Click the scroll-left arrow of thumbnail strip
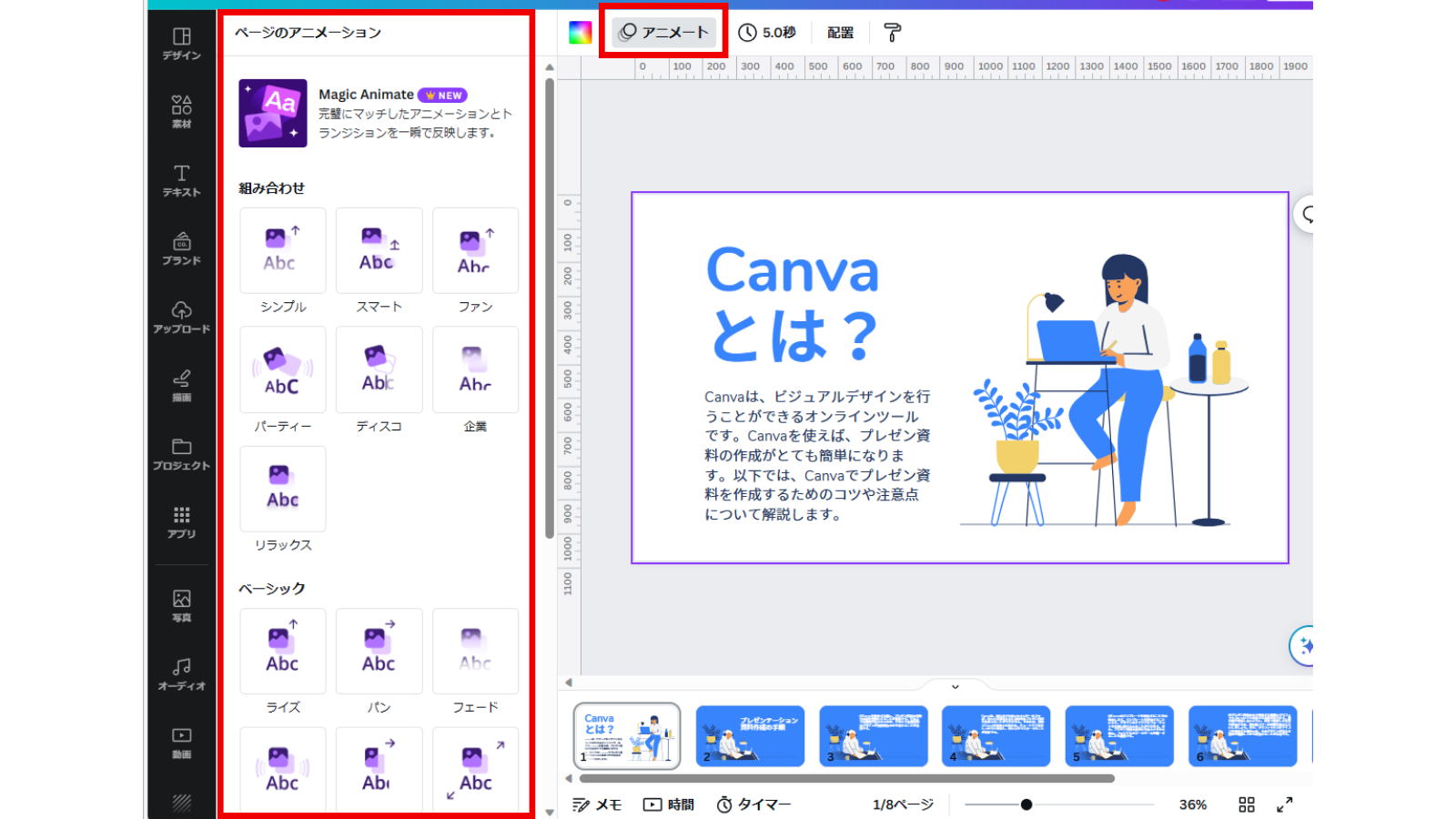1456x819 pixels. pyautogui.click(x=569, y=778)
